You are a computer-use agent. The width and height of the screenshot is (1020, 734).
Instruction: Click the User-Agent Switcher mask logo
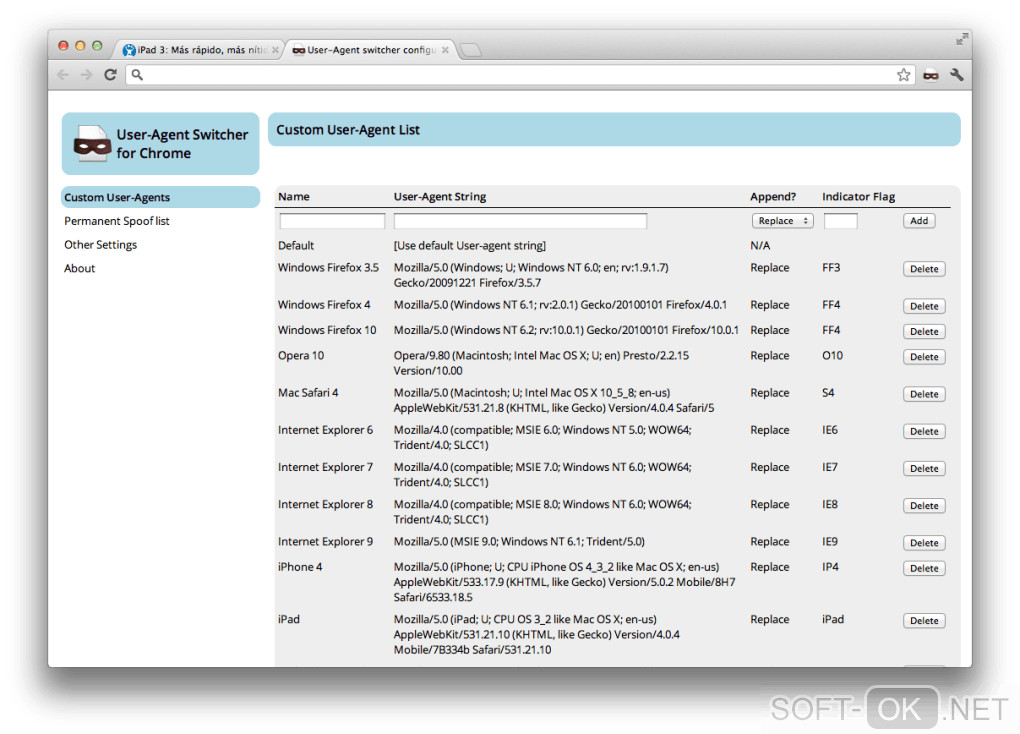pyautogui.click(x=92, y=143)
